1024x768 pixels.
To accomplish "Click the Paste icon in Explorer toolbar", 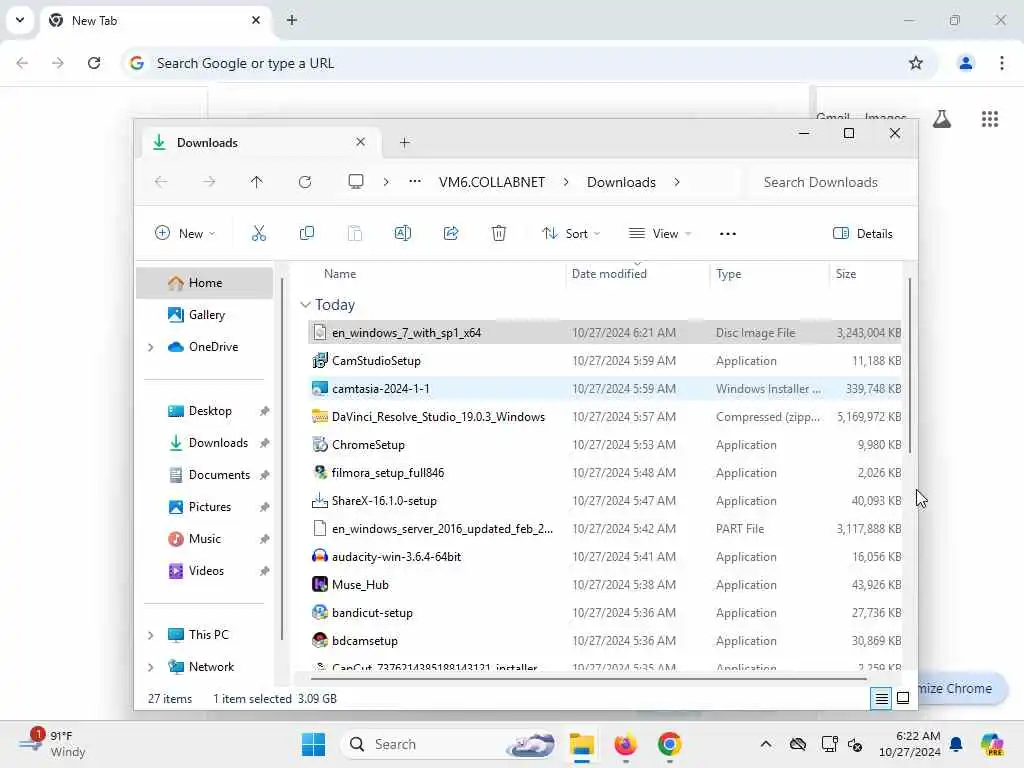I will click(x=355, y=233).
